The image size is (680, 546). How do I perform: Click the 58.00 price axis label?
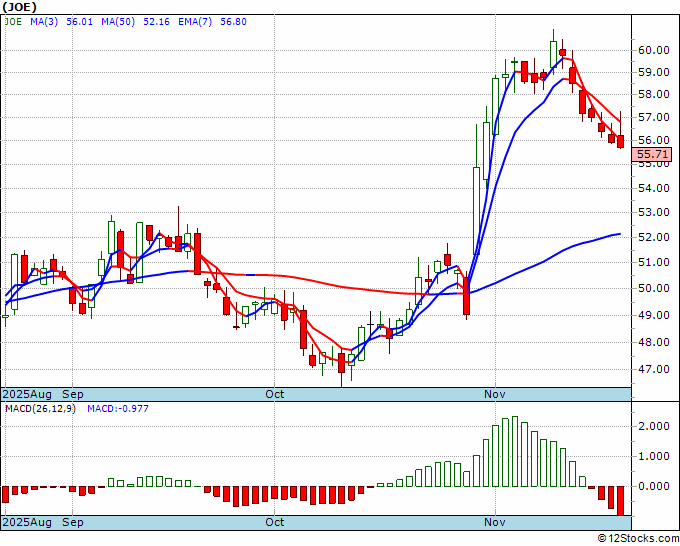pyautogui.click(x=654, y=94)
